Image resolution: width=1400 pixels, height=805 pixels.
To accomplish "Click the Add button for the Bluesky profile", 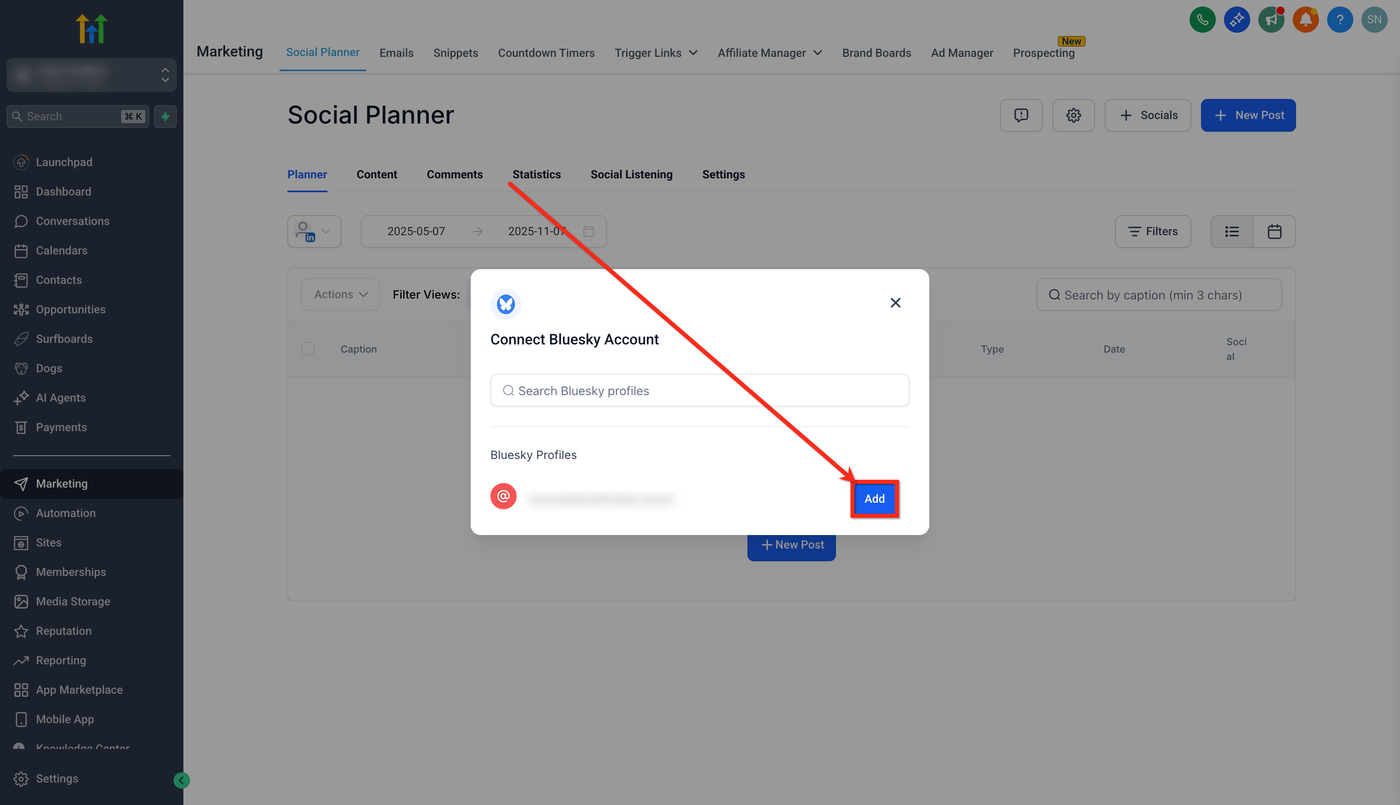I will click(875, 498).
